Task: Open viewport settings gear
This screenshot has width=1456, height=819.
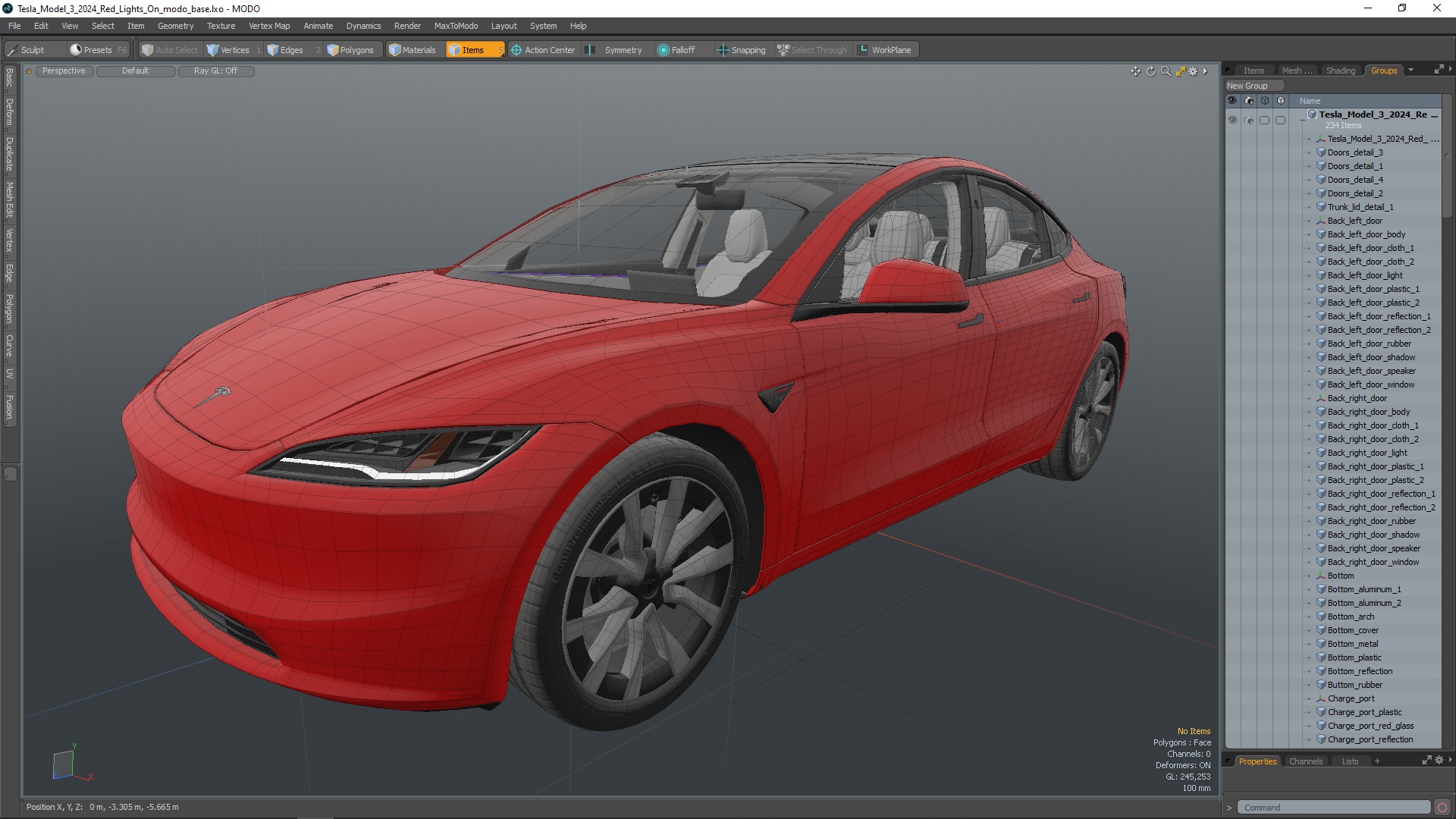Action: pyautogui.click(x=1193, y=71)
